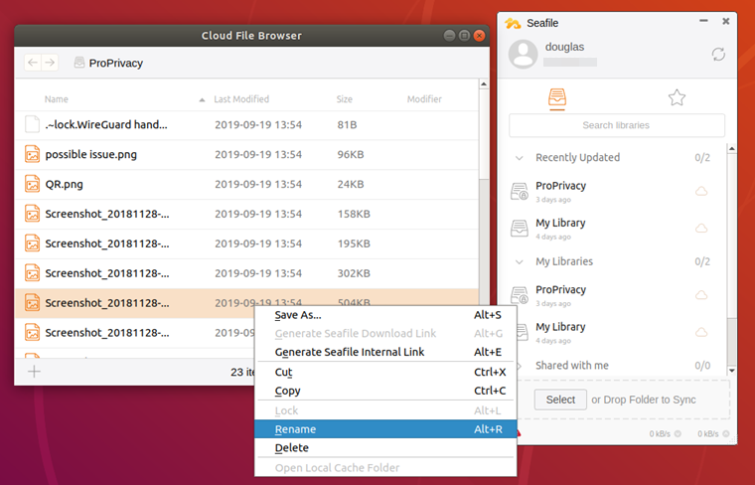Click the image icon of QR.png

(x=32, y=184)
